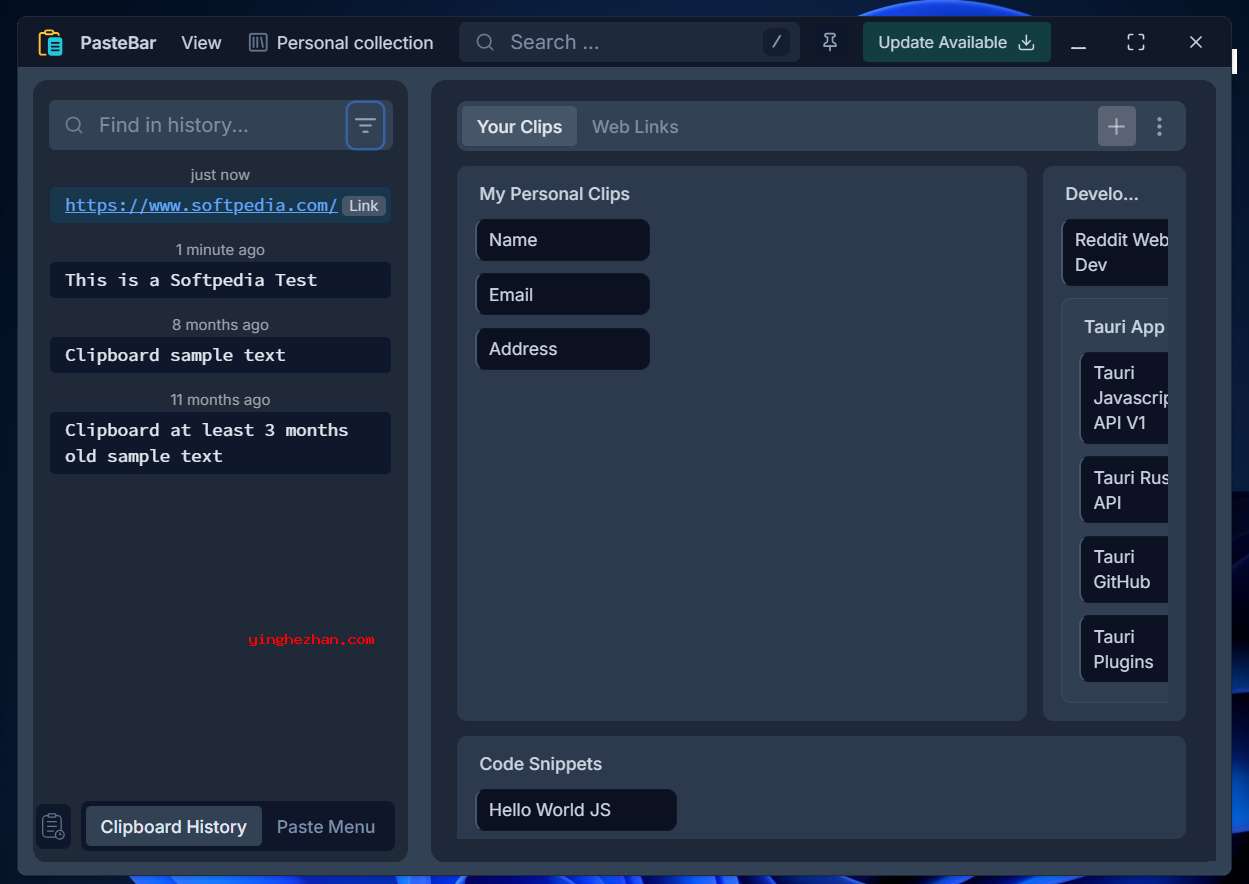Click the add new clip plus icon
The width and height of the screenshot is (1249, 884).
1117,126
